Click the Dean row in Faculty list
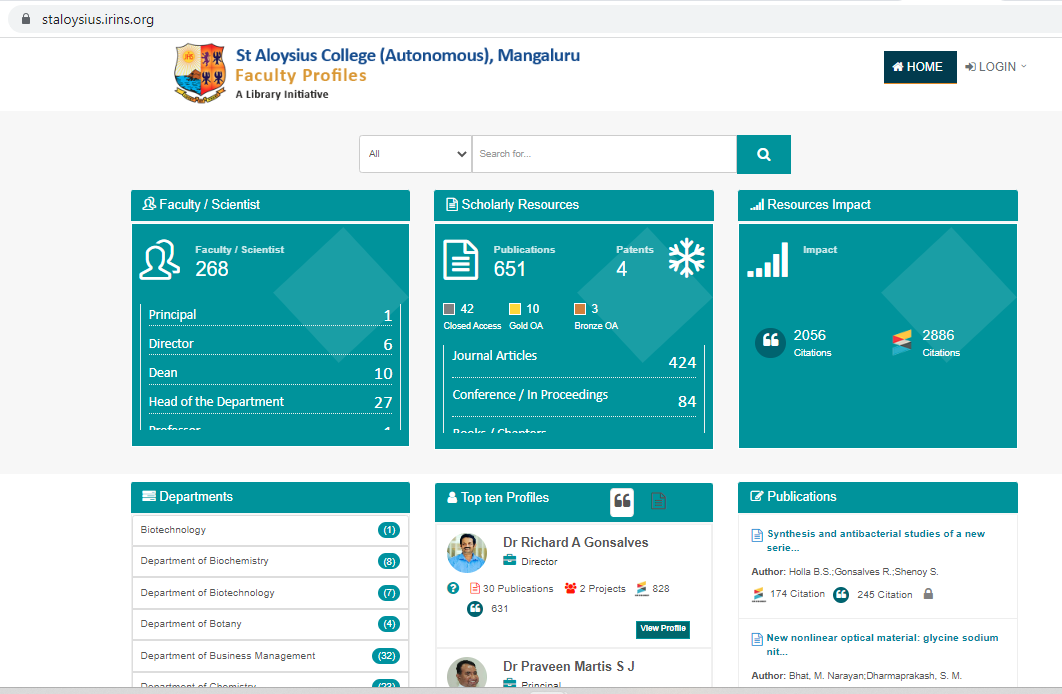Image resolution: width=1062 pixels, height=694 pixels. click(270, 373)
